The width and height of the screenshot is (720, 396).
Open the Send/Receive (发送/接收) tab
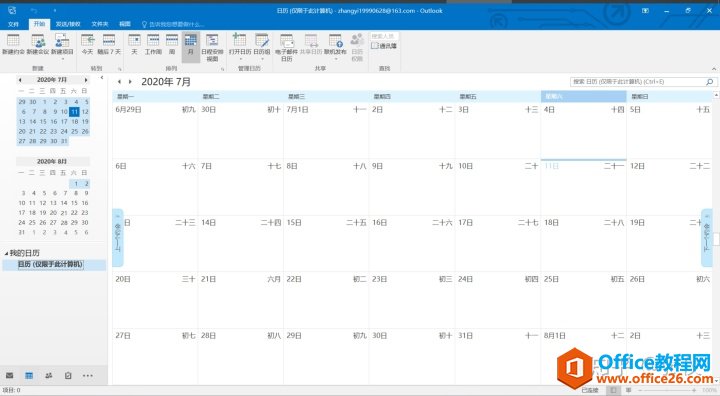pos(68,24)
